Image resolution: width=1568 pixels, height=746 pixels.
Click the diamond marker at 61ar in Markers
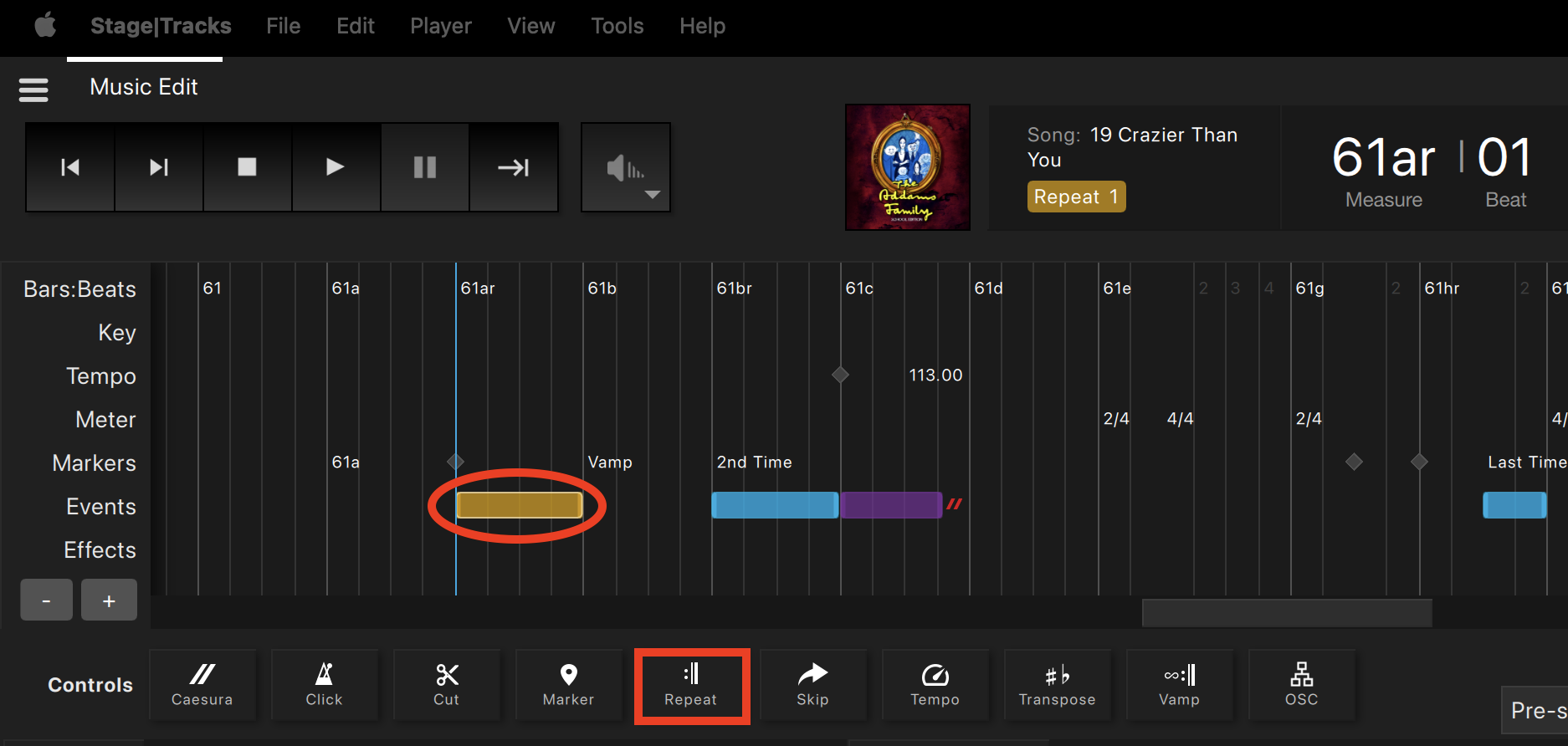[455, 462]
